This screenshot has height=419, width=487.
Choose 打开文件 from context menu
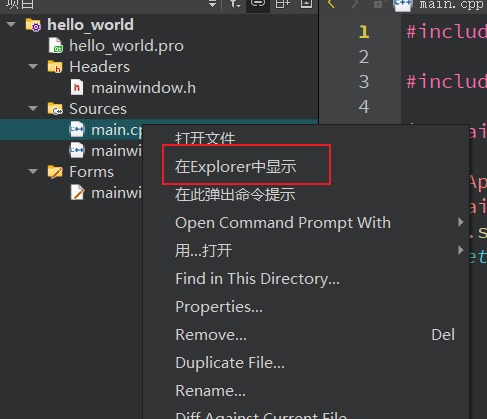coord(205,138)
